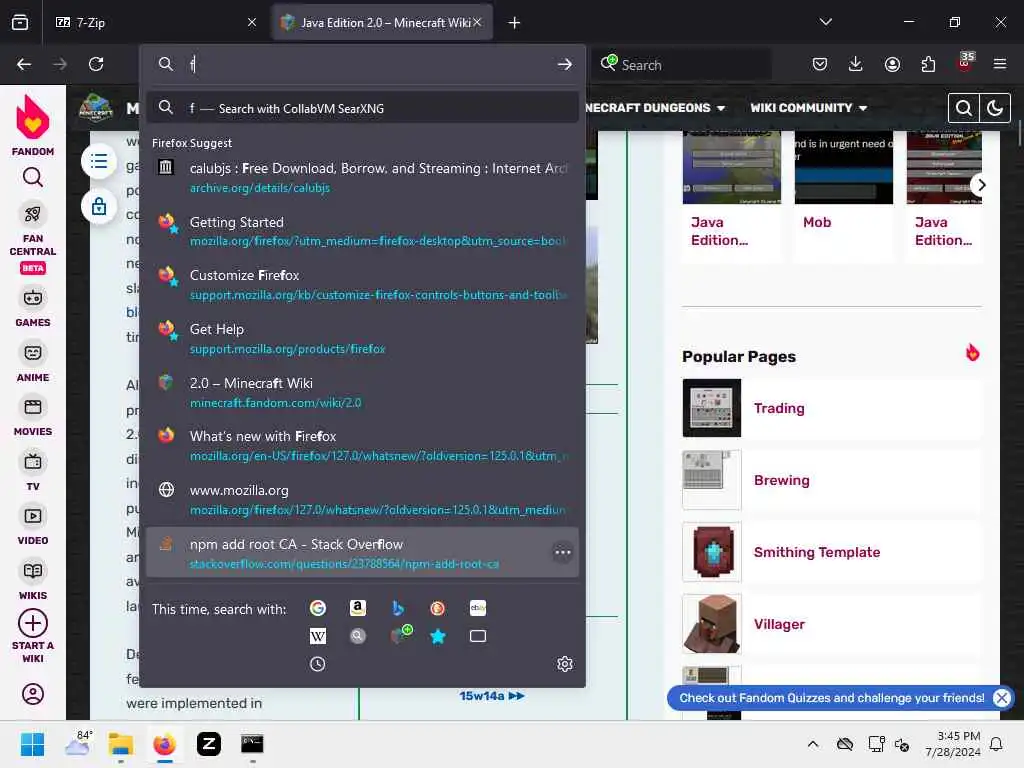This screenshot has width=1024, height=768.
Task: Open Video in Fandom sidebar
Action: pyautogui.click(x=33, y=525)
